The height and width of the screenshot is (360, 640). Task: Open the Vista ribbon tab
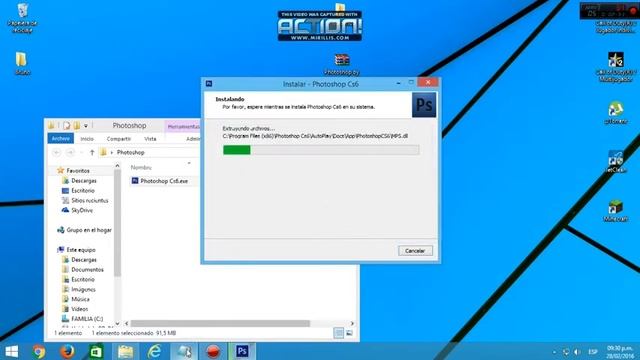click(x=150, y=139)
